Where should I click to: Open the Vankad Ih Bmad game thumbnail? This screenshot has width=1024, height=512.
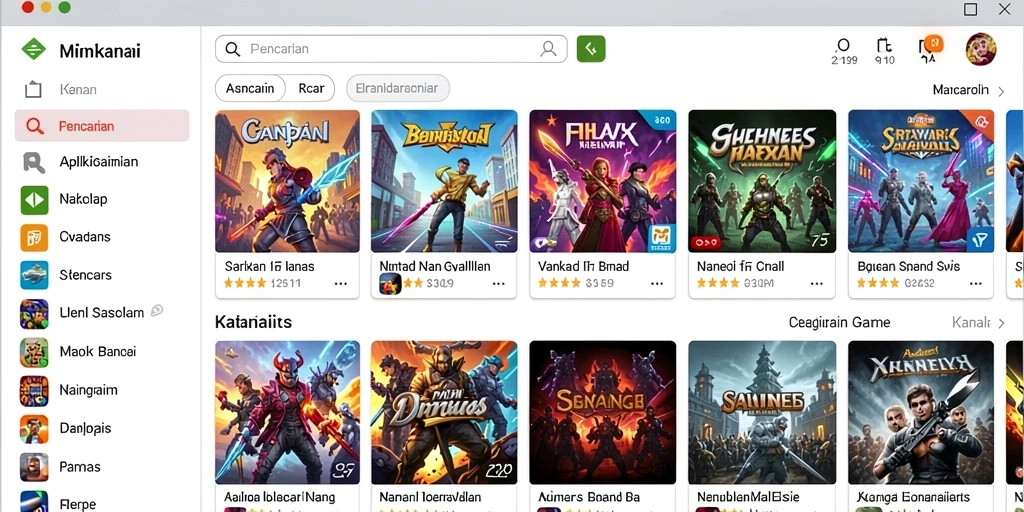pyautogui.click(x=602, y=181)
